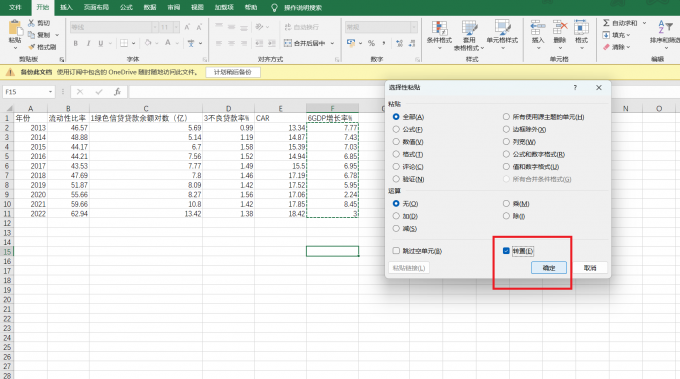
Task: Expand the Name Box dropdown arrow
Action: [x=50, y=92]
